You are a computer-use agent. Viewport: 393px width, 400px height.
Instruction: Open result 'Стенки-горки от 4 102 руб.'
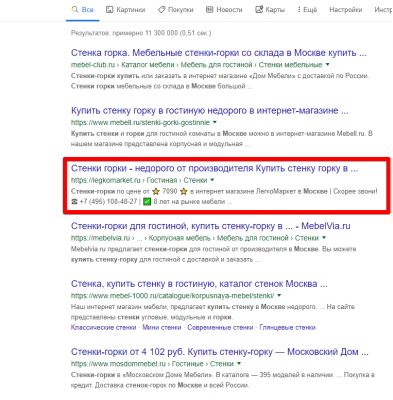coord(220,352)
